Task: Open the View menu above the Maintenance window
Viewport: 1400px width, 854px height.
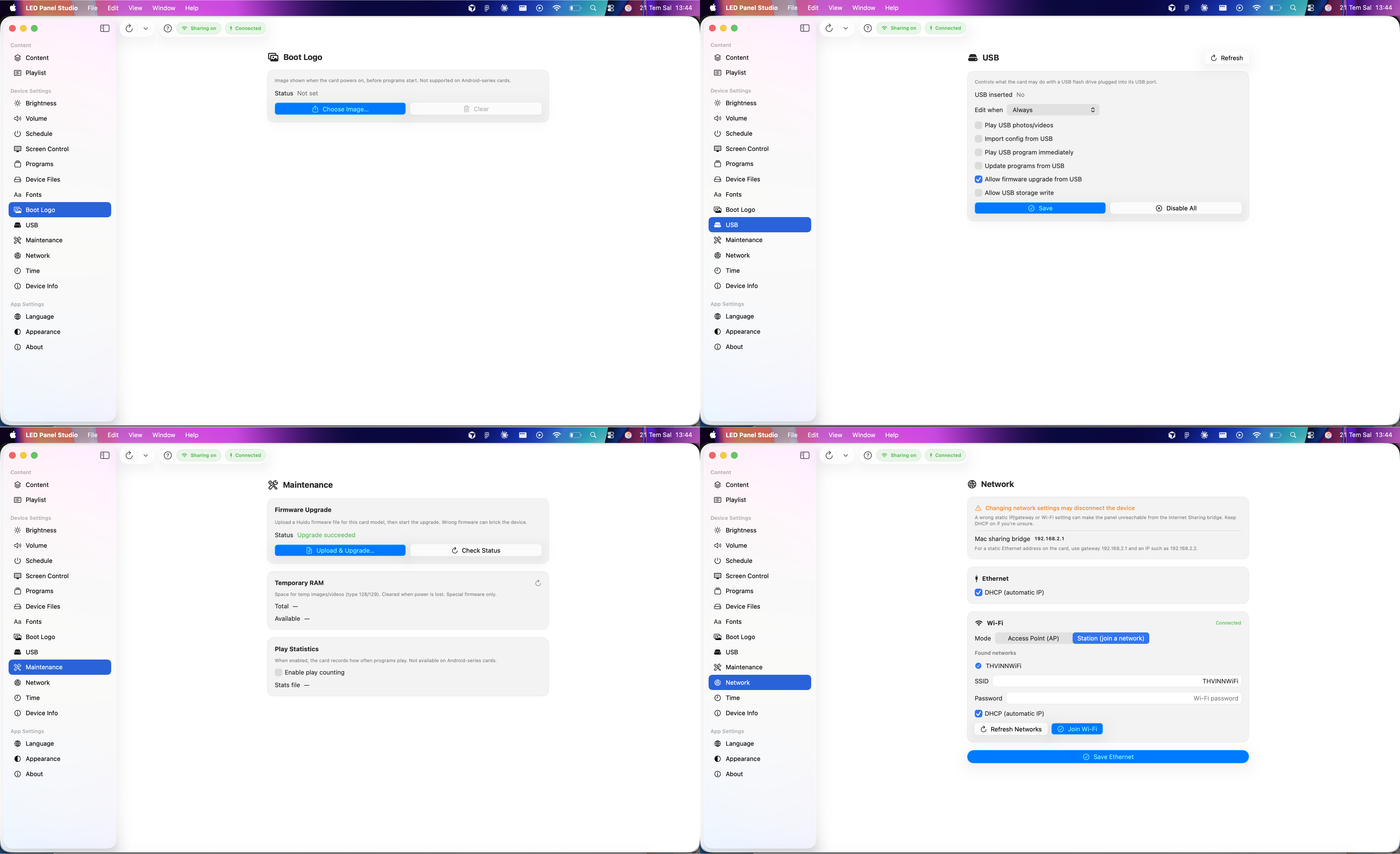Action: [x=135, y=435]
